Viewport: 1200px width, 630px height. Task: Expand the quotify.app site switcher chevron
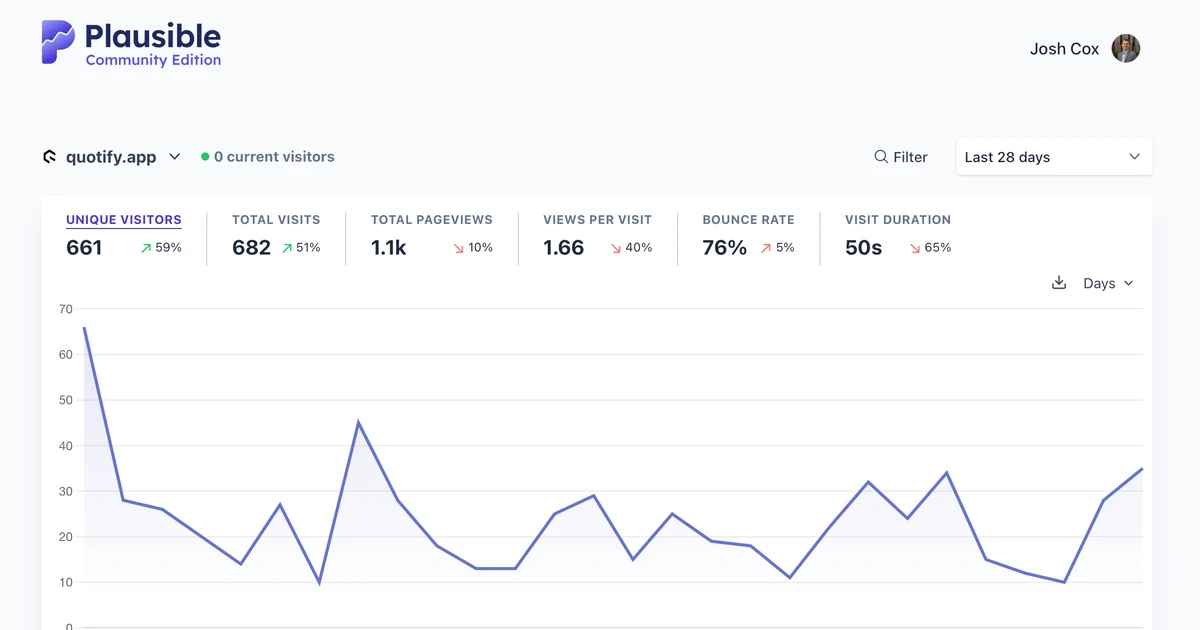click(174, 157)
